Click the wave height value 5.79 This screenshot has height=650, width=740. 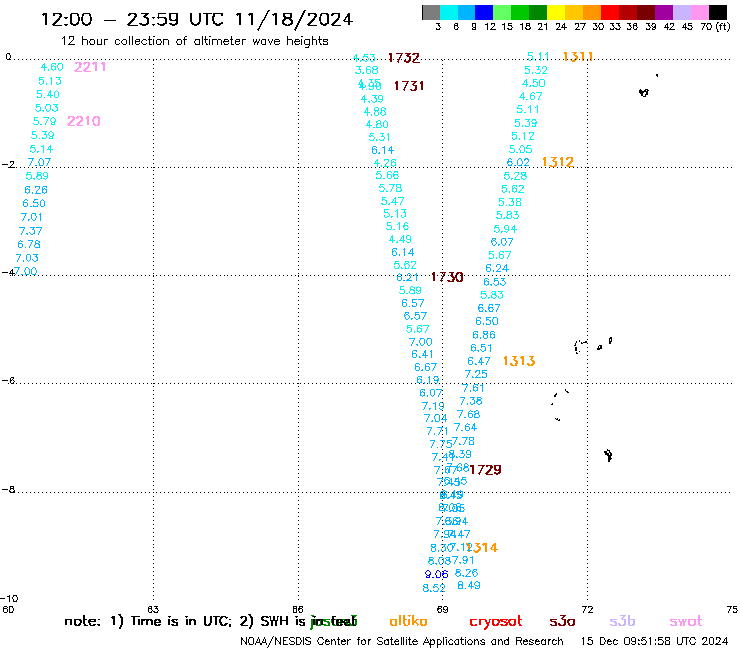[x=44, y=121]
